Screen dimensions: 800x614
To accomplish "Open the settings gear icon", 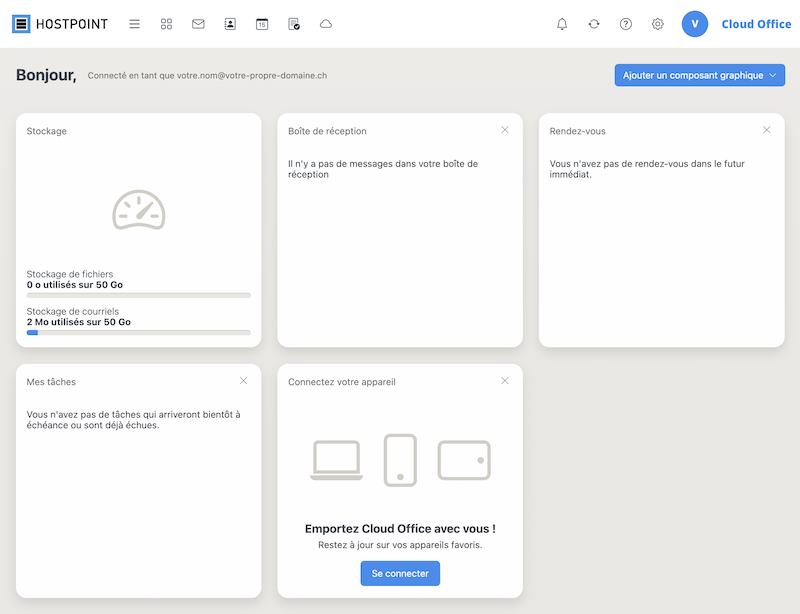I will coord(658,24).
